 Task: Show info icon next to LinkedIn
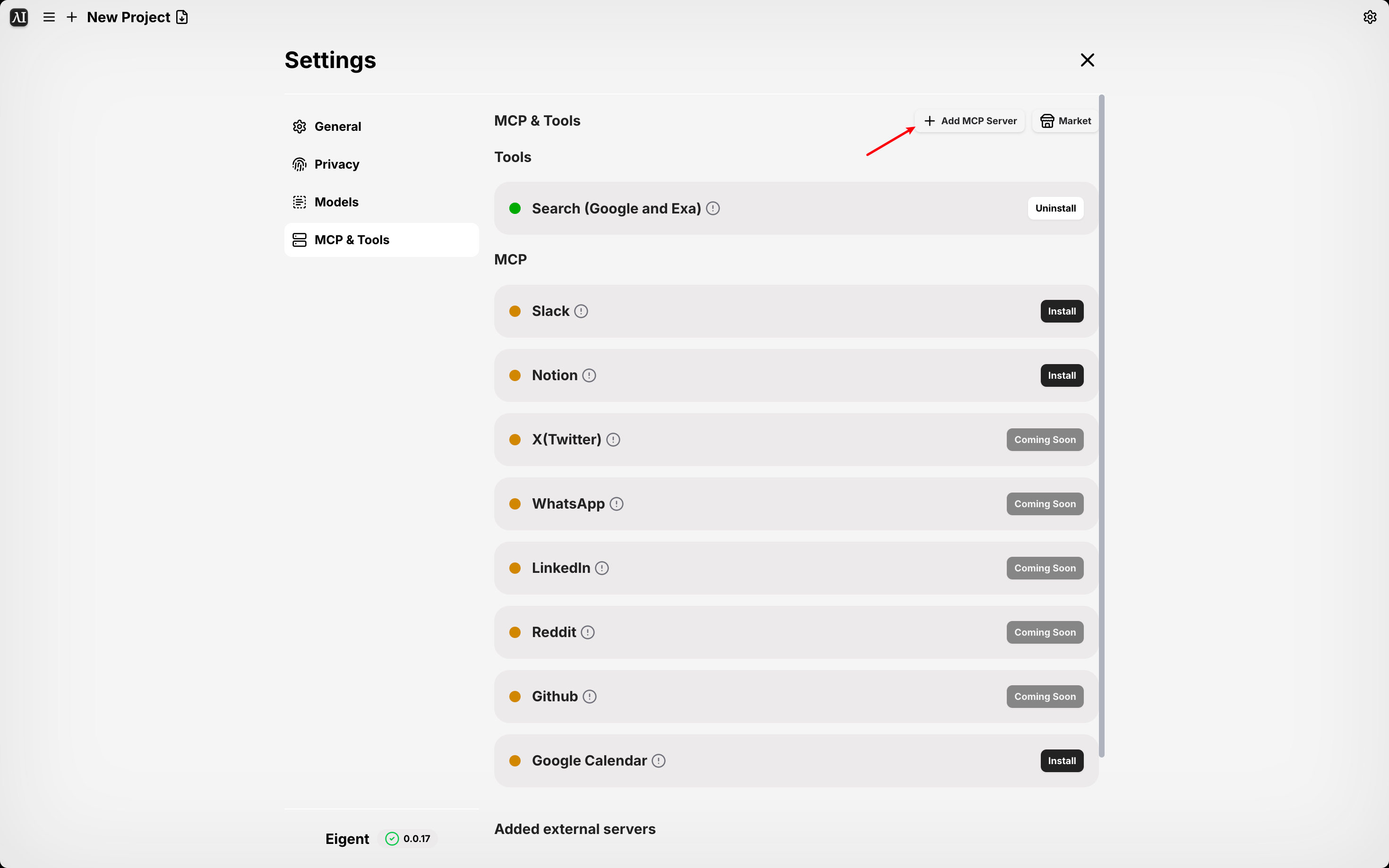point(602,568)
